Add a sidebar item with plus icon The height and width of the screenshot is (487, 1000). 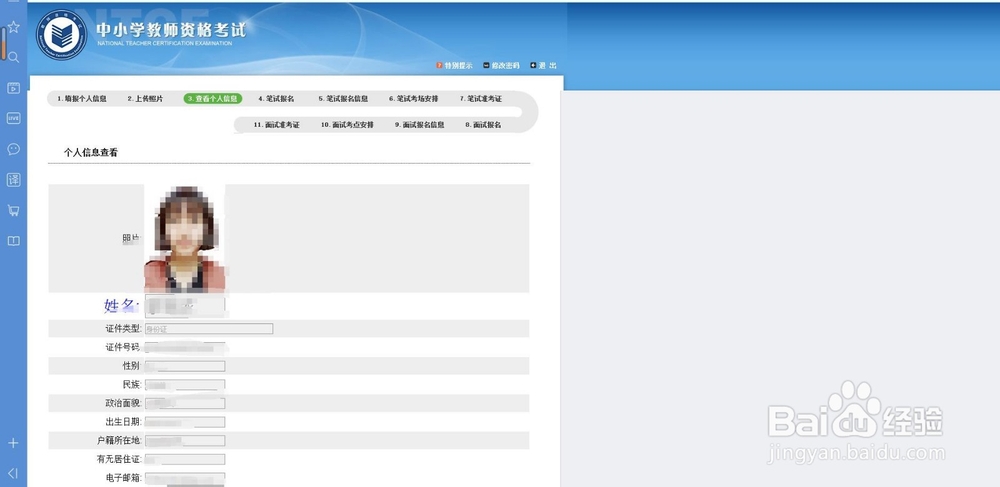click(x=13, y=443)
